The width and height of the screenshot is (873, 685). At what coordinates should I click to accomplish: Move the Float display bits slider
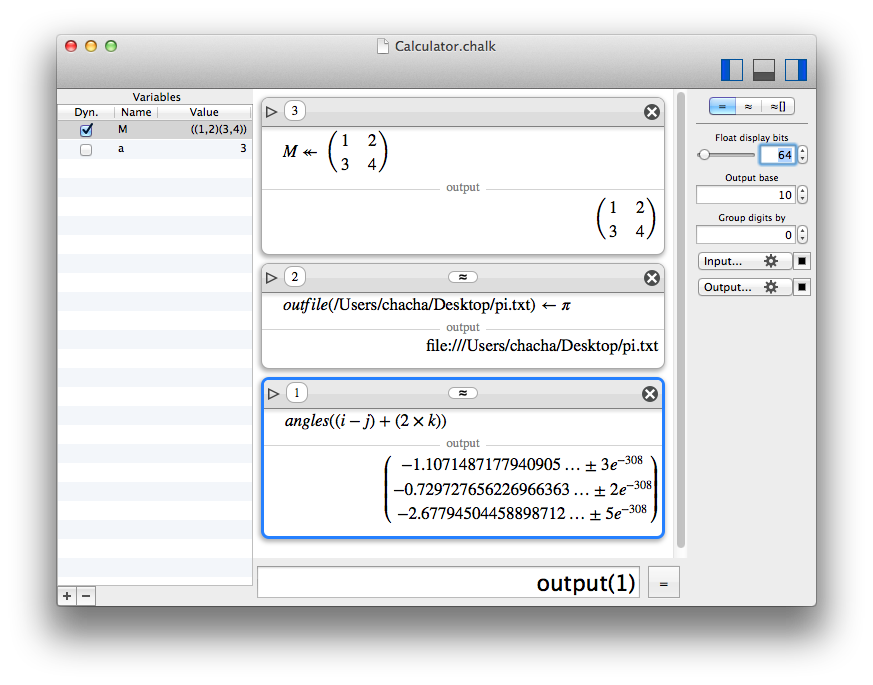pos(704,154)
